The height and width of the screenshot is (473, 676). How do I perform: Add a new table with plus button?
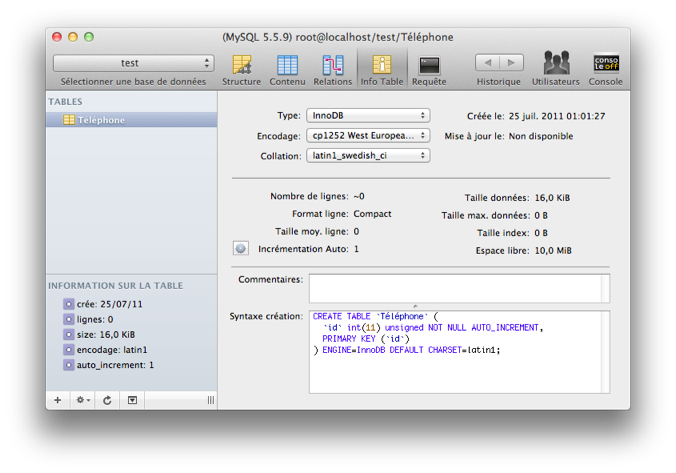click(x=58, y=400)
